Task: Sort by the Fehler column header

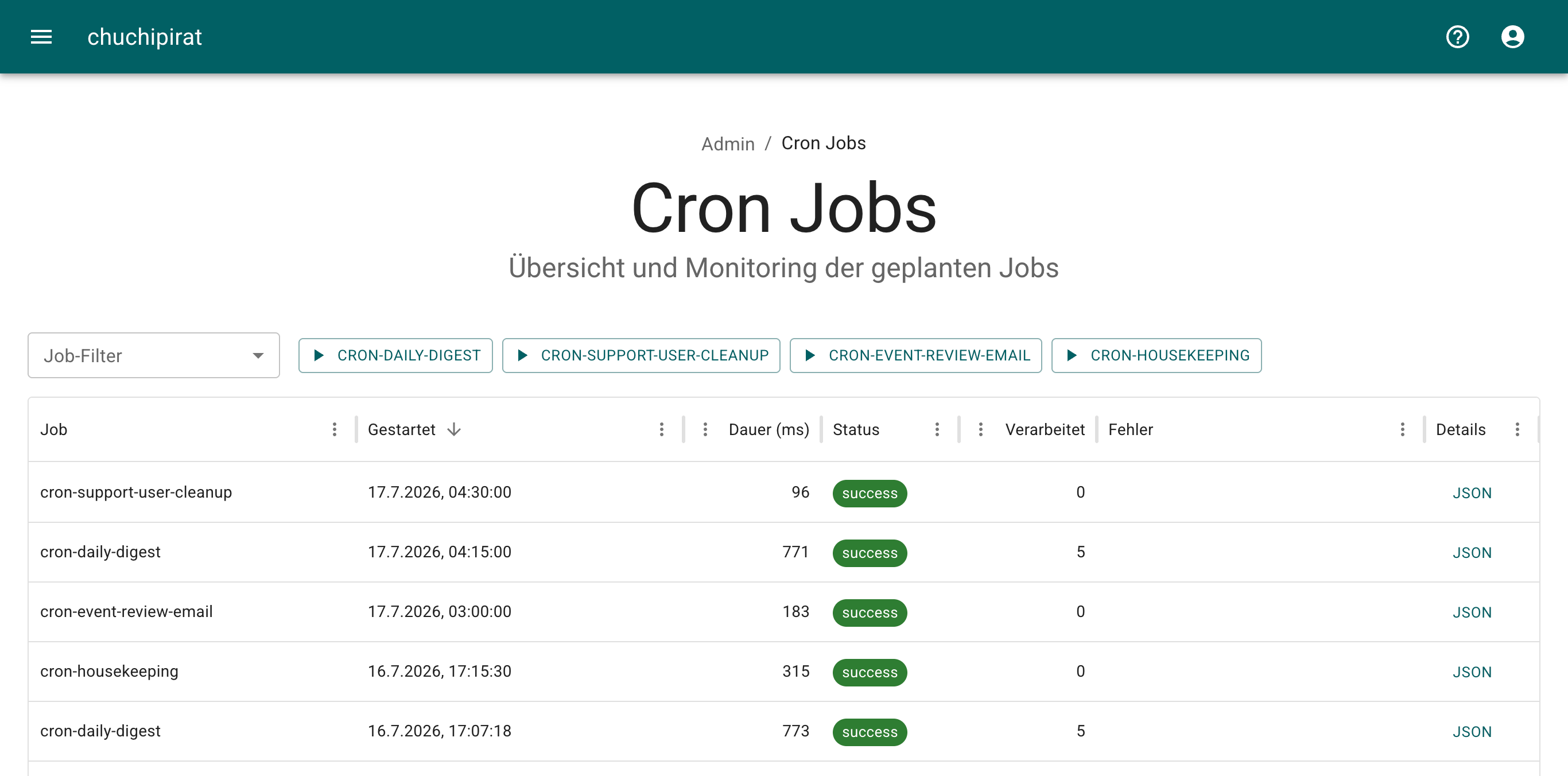Action: [1130, 430]
